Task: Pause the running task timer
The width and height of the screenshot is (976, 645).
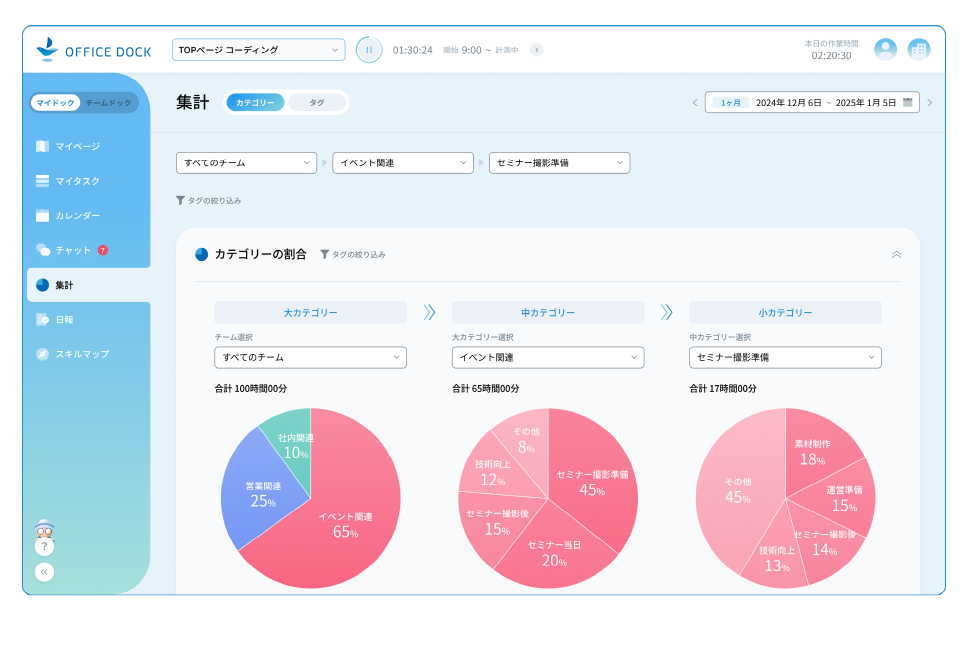Action: coord(369,49)
